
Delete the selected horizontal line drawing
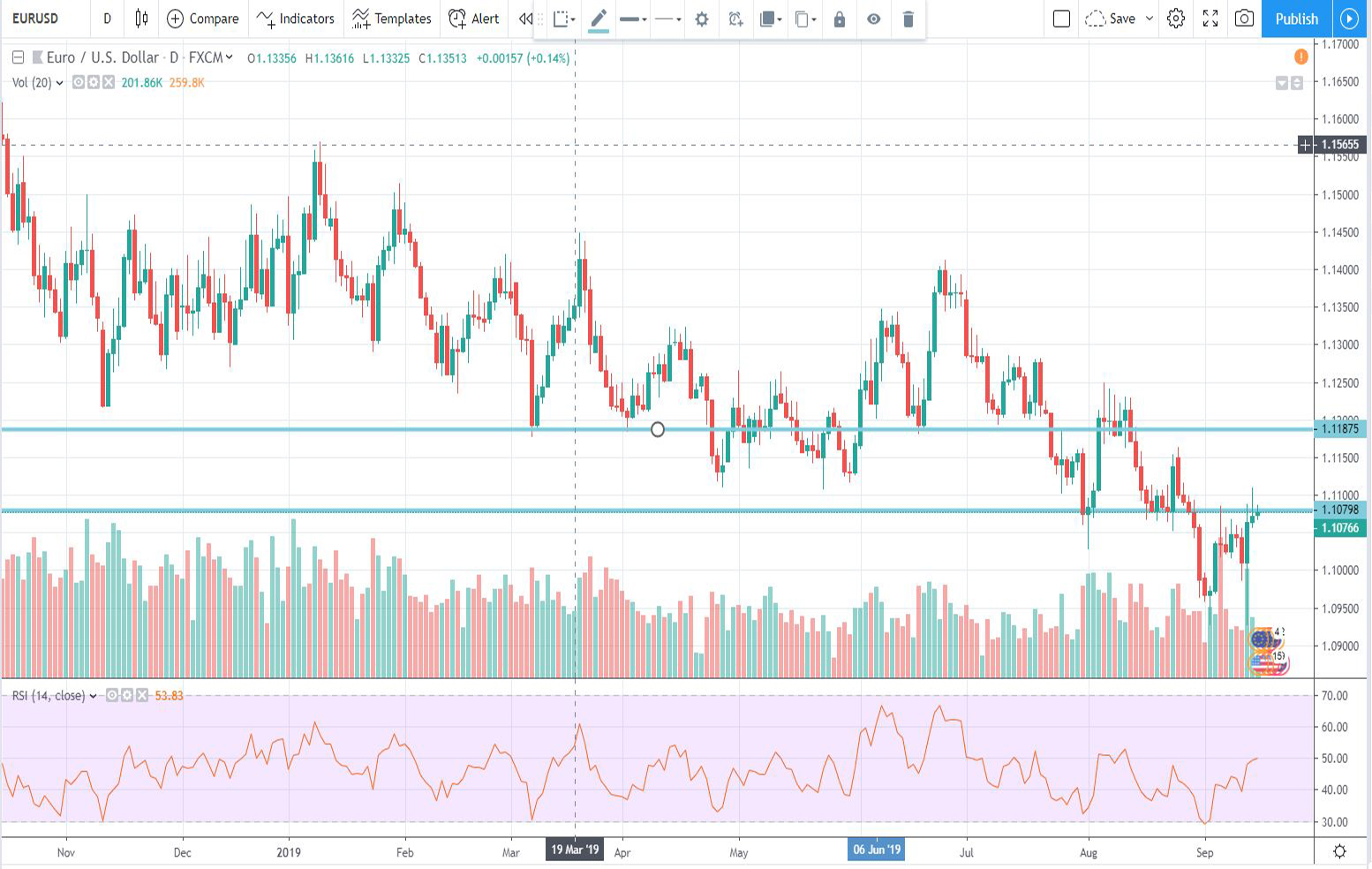908,19
